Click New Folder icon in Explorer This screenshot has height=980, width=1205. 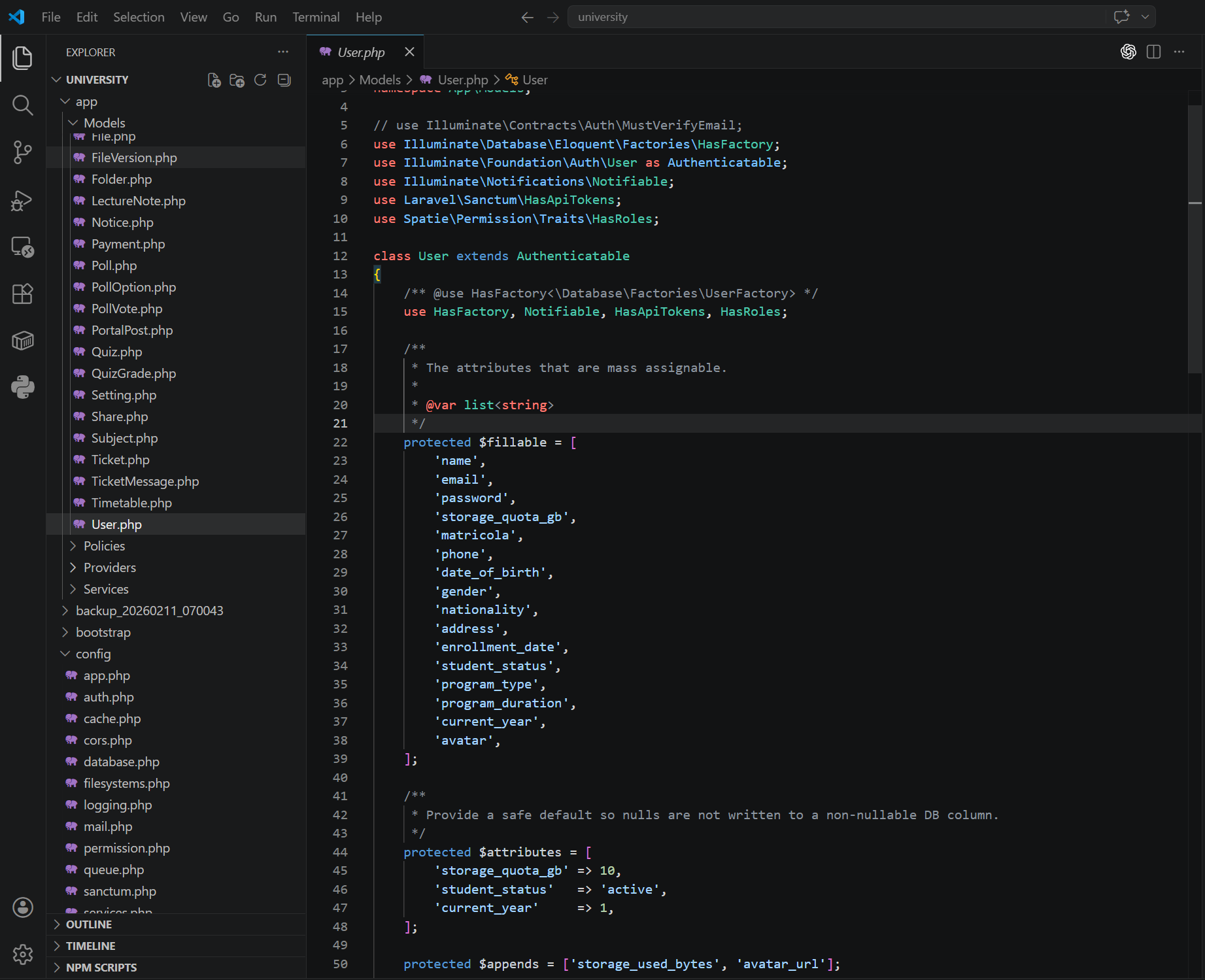coord(237,80)
